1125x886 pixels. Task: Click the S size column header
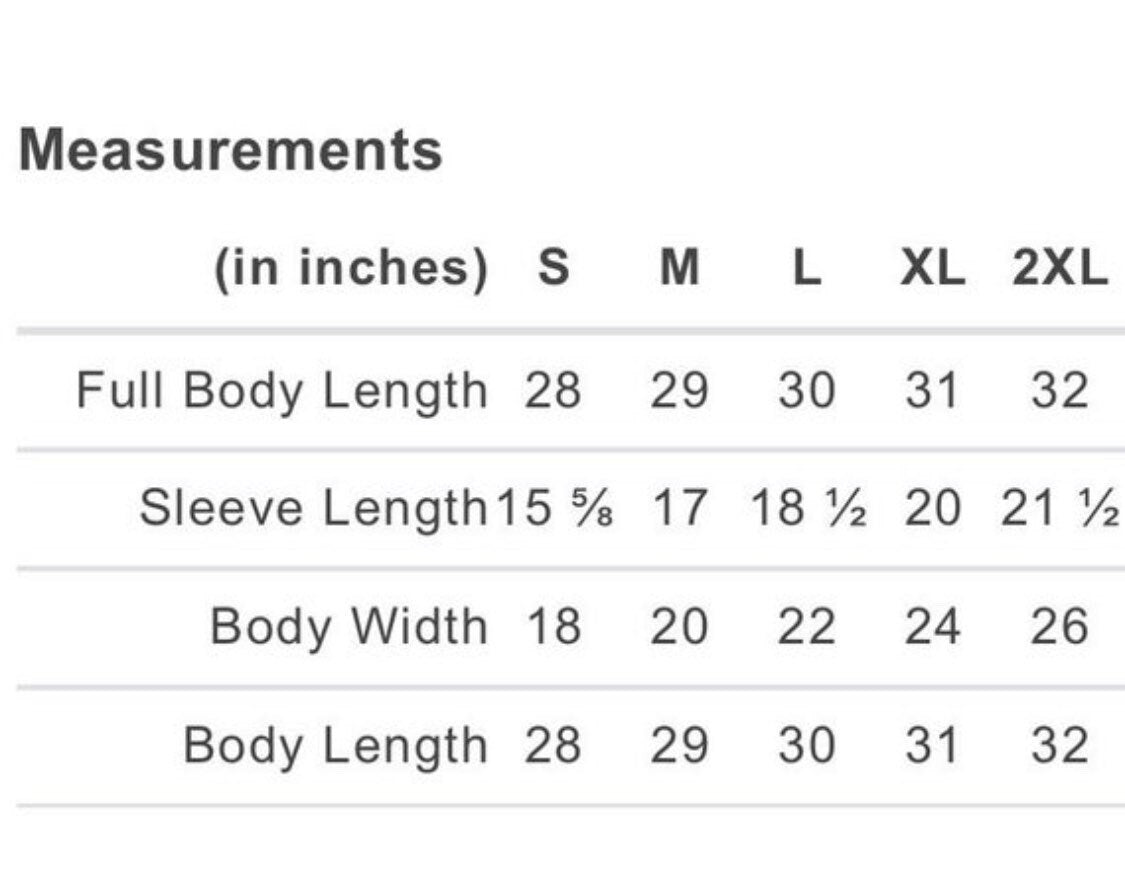[552, 268]
